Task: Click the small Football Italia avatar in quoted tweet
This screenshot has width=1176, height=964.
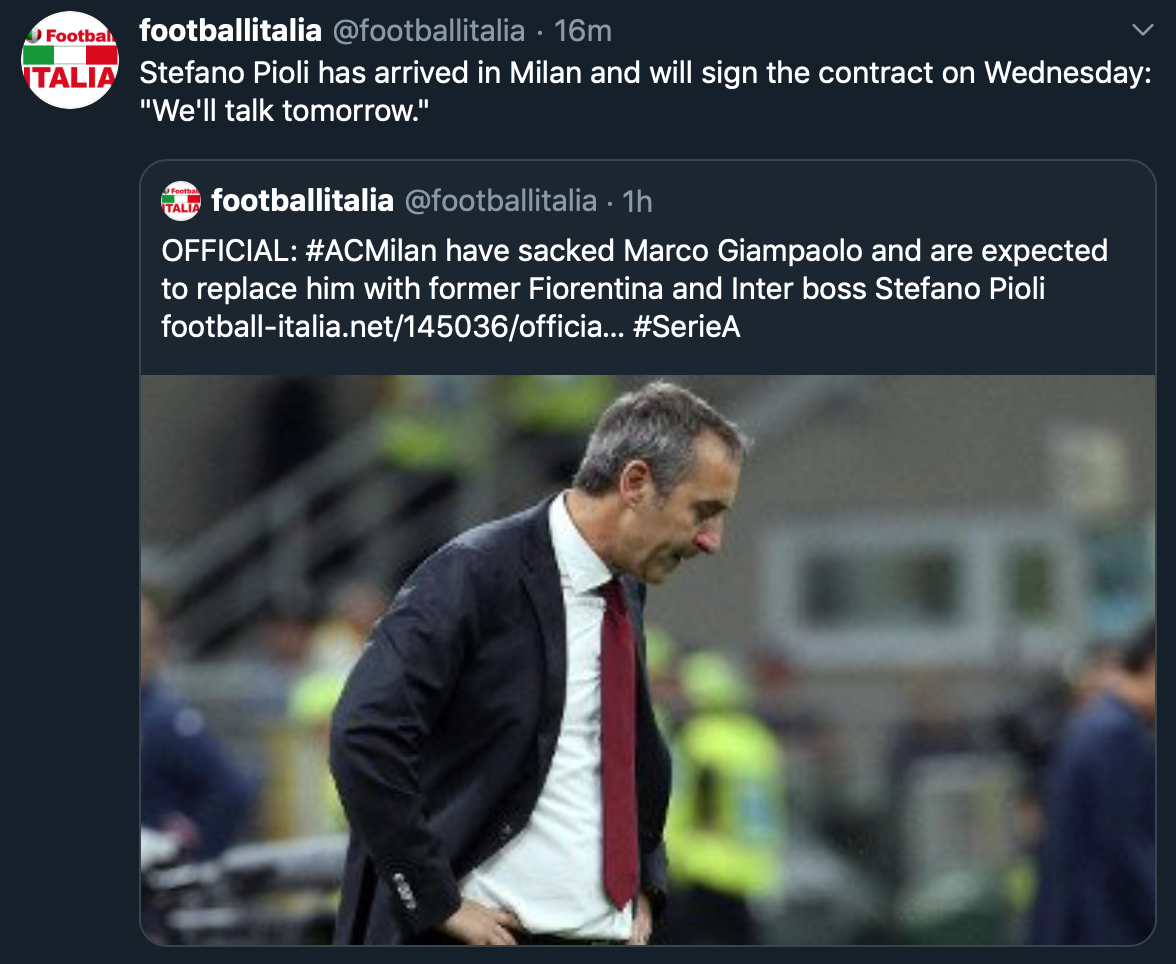Action: click(181, 201)
